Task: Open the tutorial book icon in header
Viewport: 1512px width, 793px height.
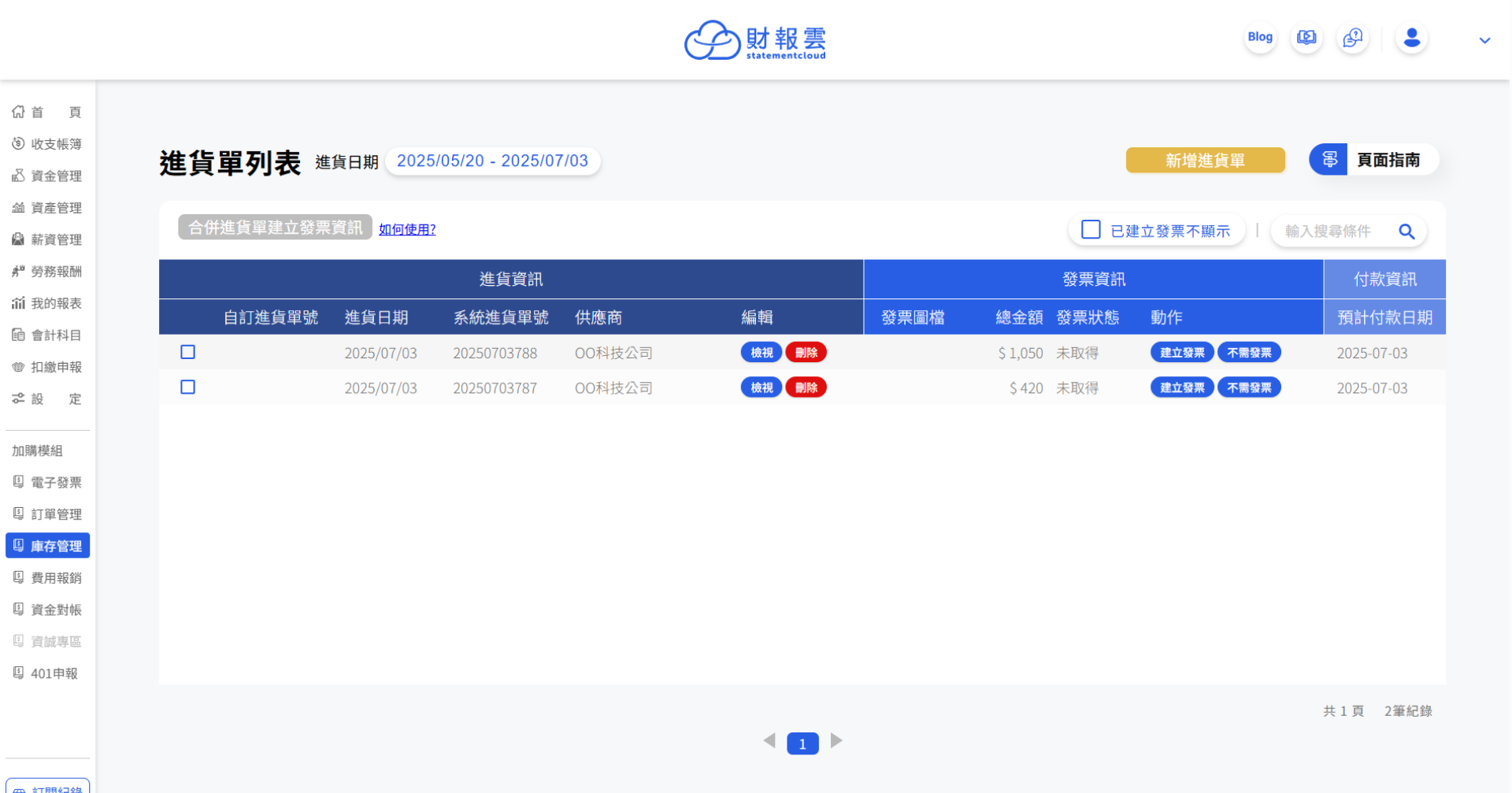Action: [1306, 38]
